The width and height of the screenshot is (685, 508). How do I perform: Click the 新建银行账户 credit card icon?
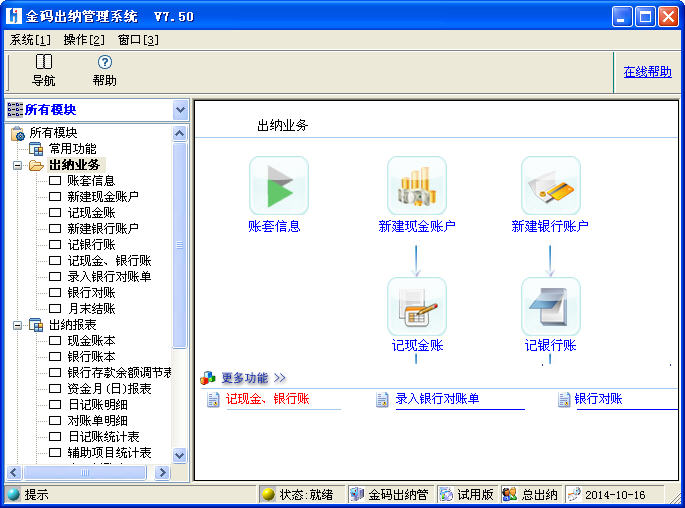pyautogui.click(x=550, y=186)
